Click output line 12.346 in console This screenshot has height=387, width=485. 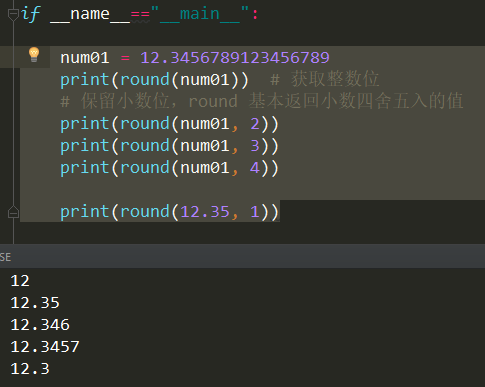(x=40, y=325)
